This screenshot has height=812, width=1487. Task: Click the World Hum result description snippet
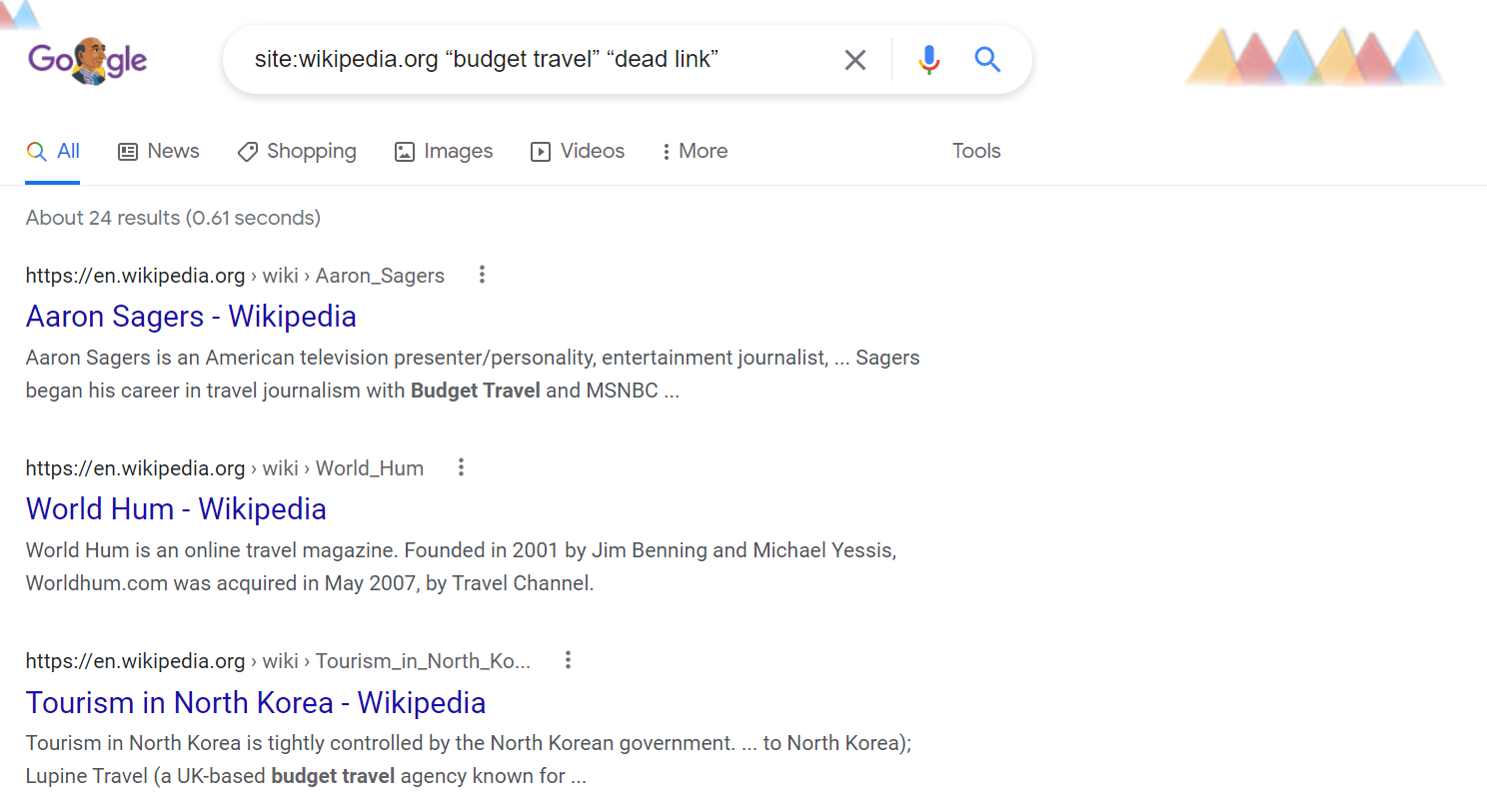click(x=461, y=566)
